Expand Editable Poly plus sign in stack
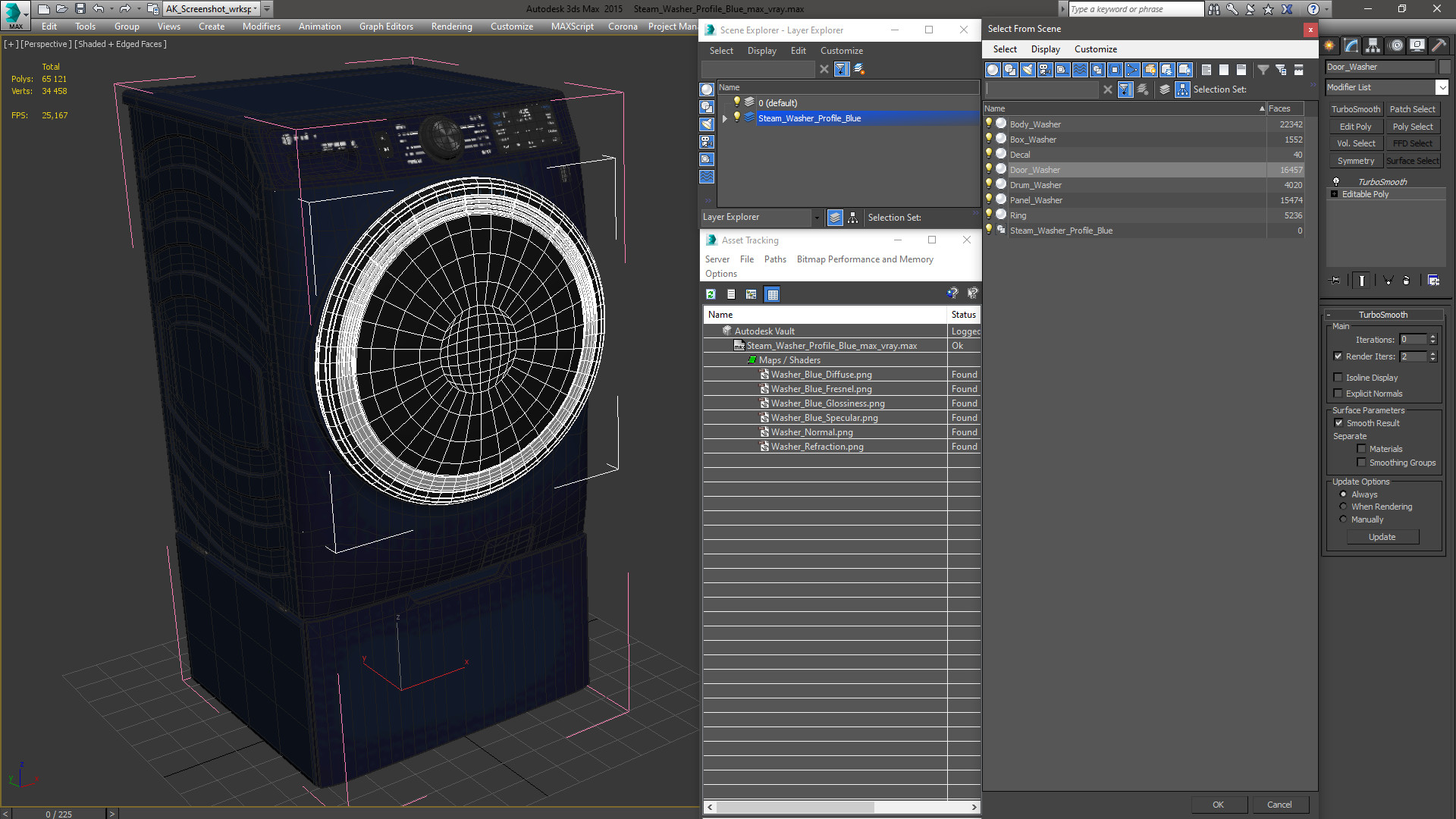 coord(1334,194)
